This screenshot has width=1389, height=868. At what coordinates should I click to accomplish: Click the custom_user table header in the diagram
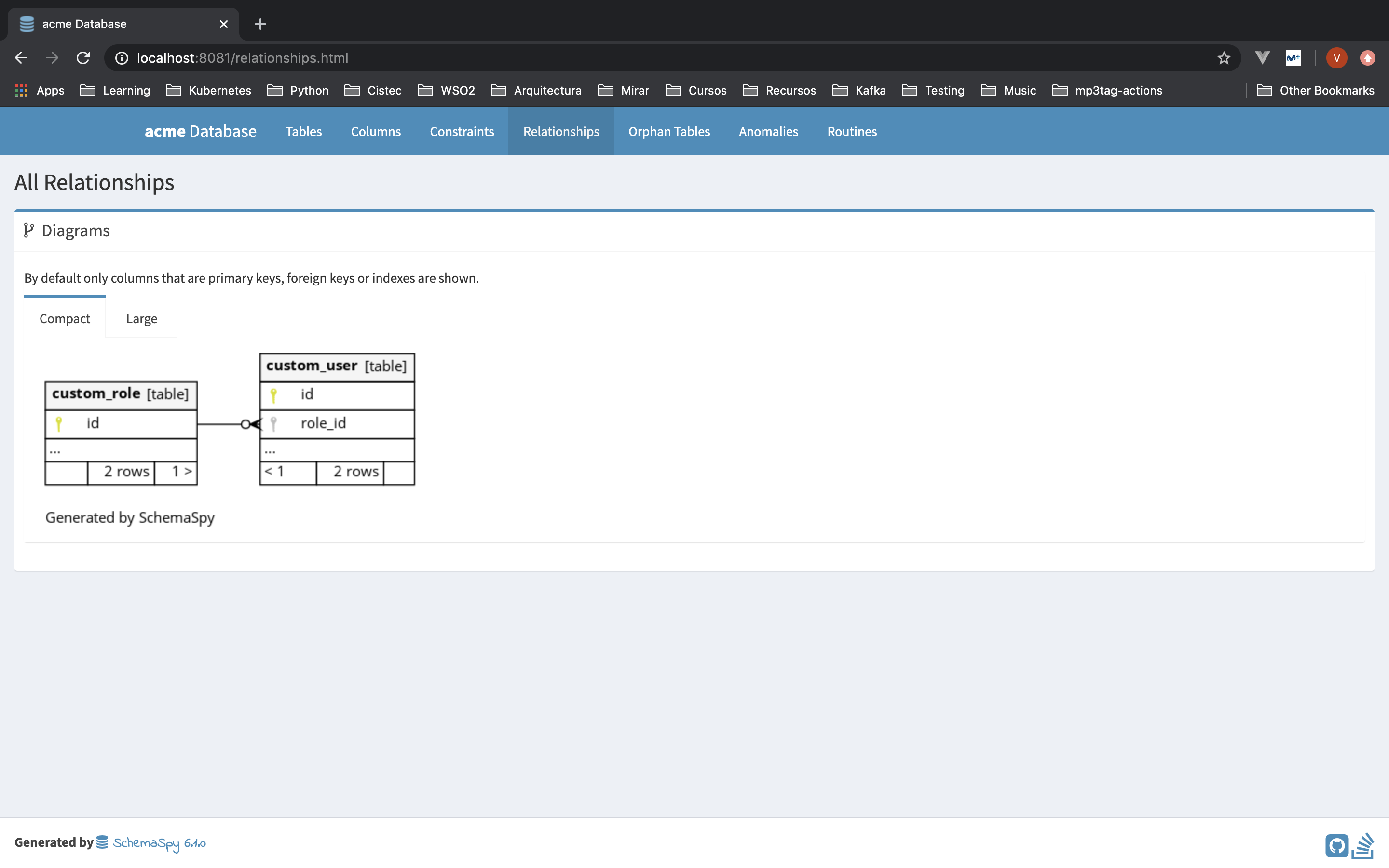(x=336, y=366)
